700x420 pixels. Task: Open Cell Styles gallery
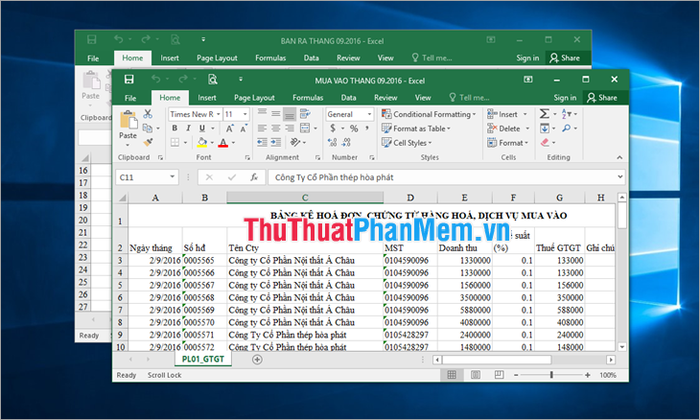(406, 143)
